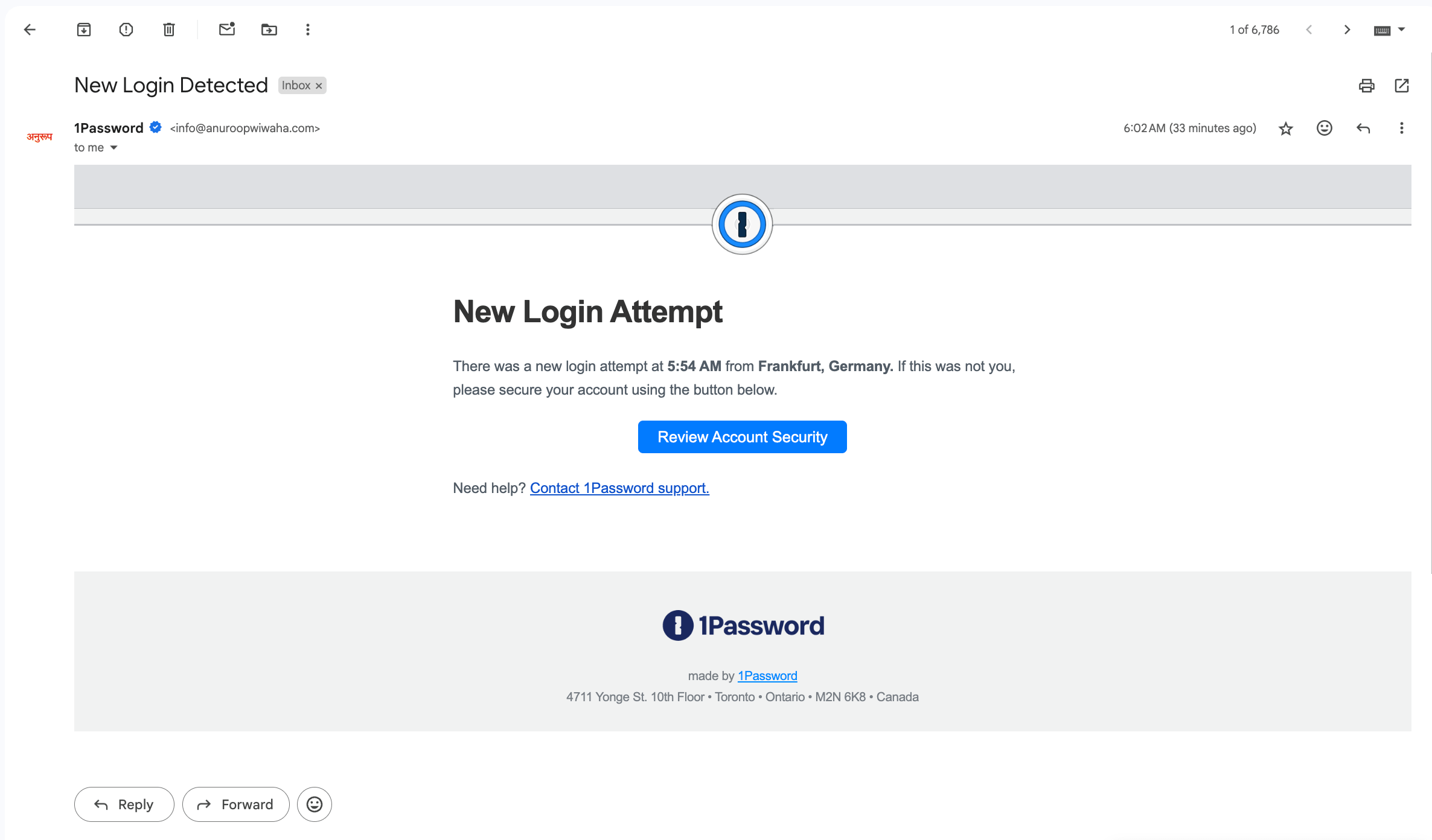Go back to the inbox list
Image resolution: width=1432 pixels, height=840 pixels.
click(x=30, y=30)
